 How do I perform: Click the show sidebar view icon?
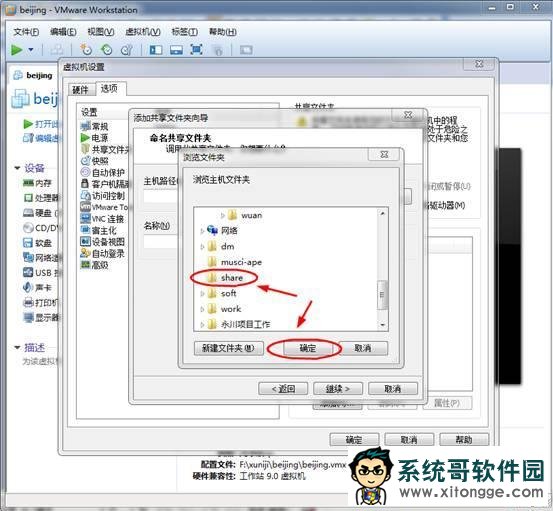coord(156,50)
